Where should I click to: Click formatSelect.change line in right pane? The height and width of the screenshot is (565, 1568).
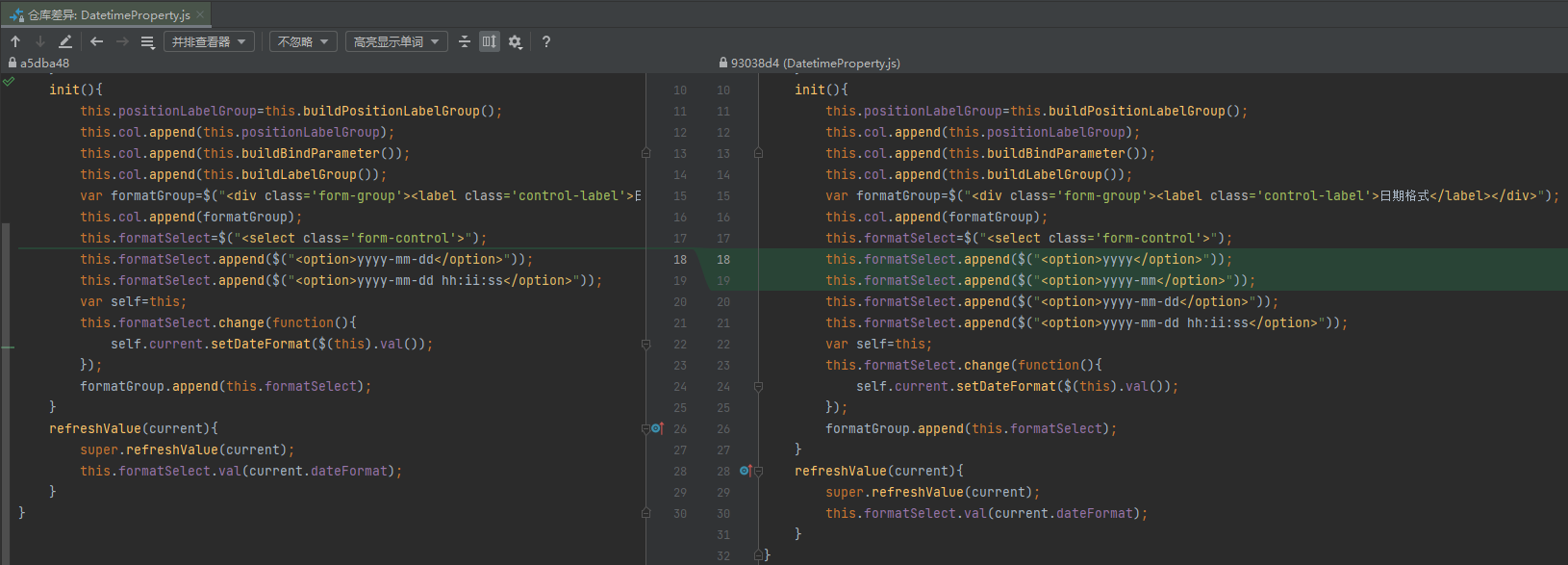click(x=963, y=365)
